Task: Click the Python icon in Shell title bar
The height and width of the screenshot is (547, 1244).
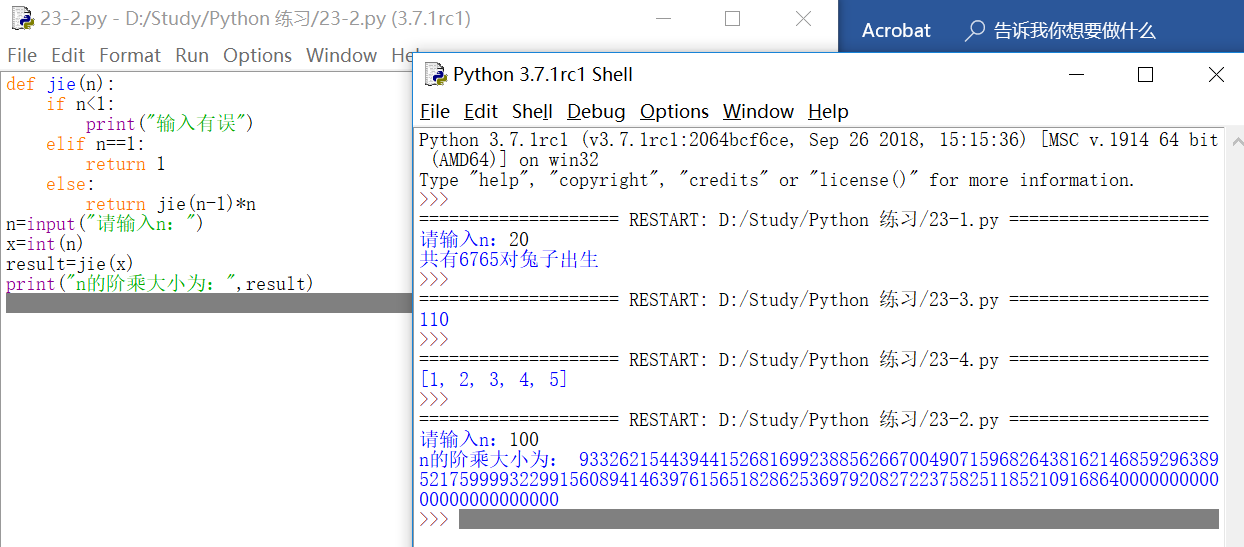Action: [435, 74]
